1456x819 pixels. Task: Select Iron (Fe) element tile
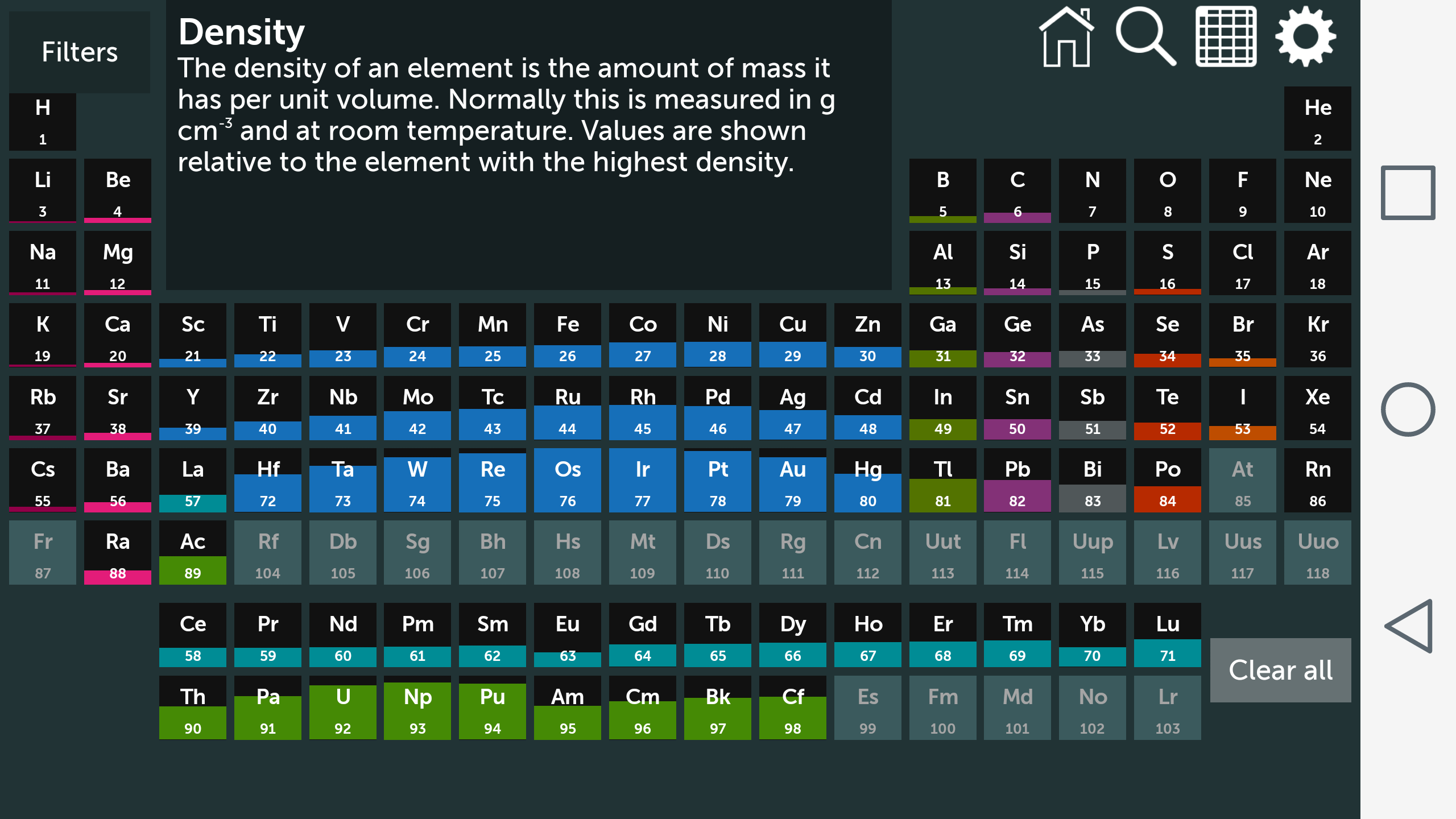[x=567, y=336]
